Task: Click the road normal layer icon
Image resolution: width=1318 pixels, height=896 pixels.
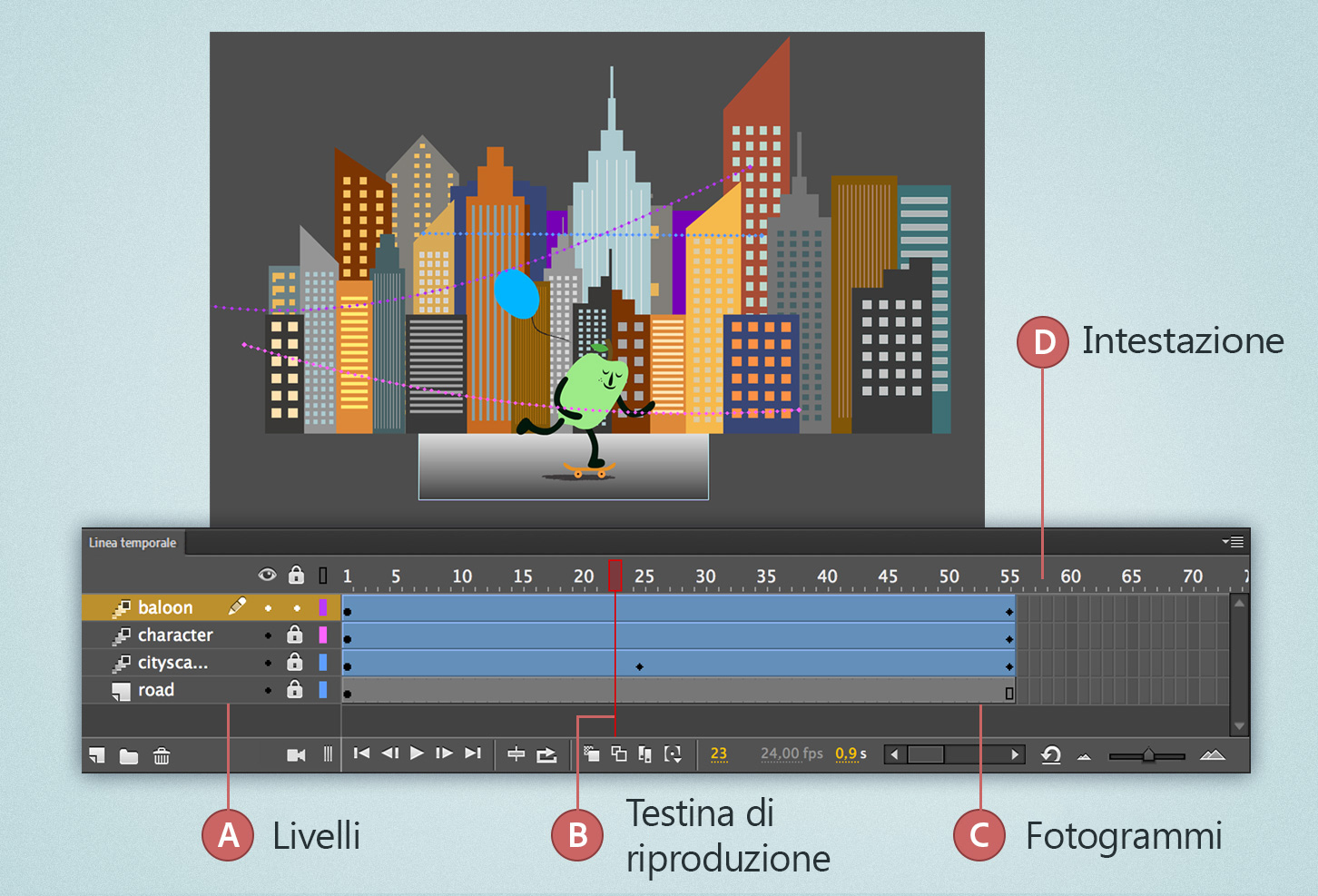Action: [121, 692]
